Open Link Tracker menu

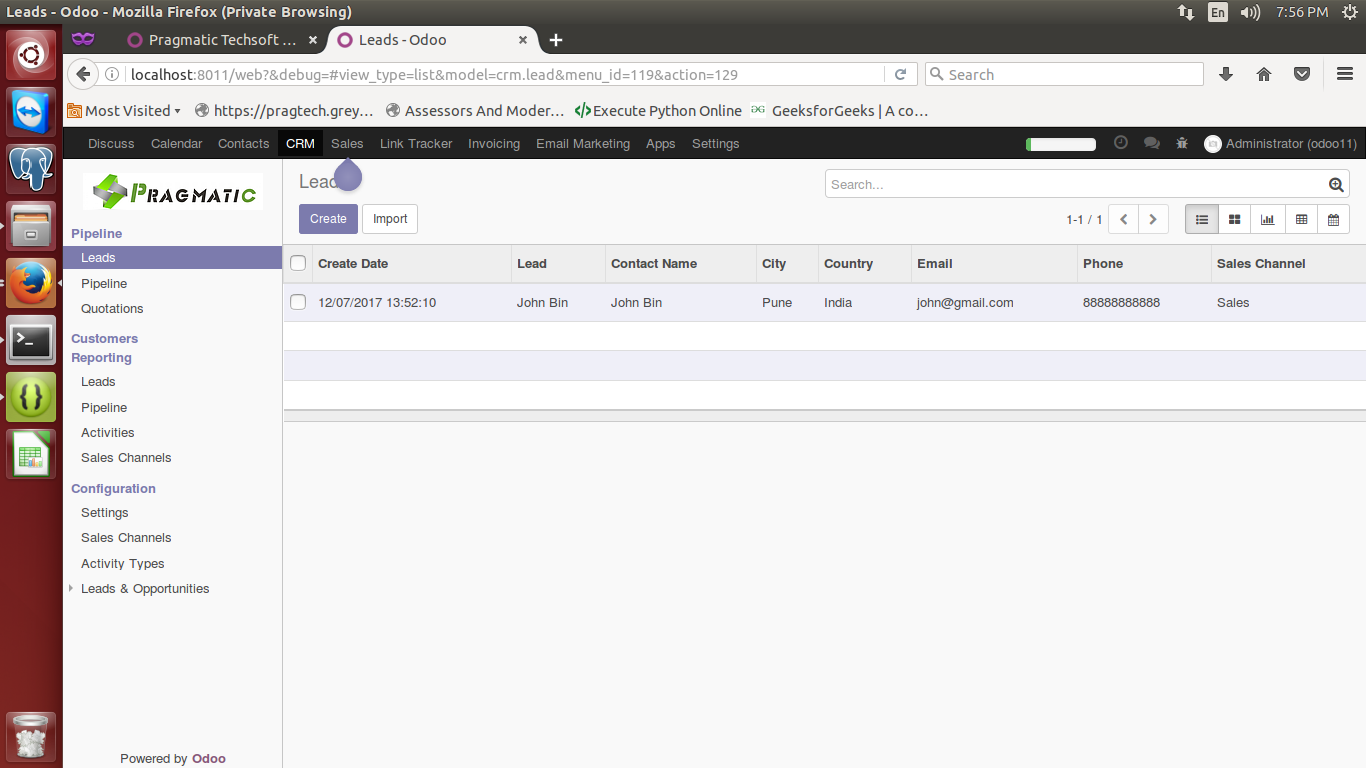(416, 143)
